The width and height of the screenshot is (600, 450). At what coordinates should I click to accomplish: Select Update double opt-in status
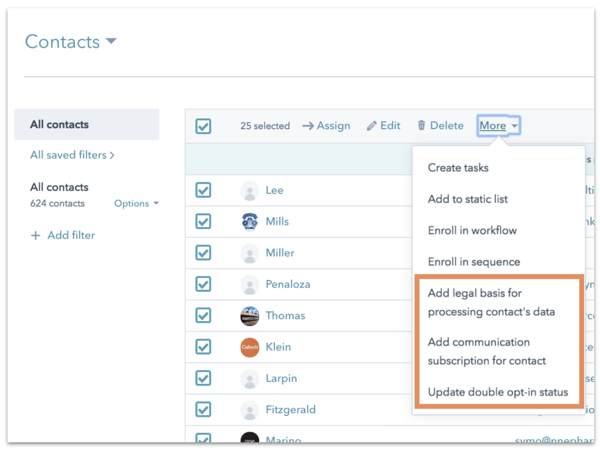tap(497, 392)
